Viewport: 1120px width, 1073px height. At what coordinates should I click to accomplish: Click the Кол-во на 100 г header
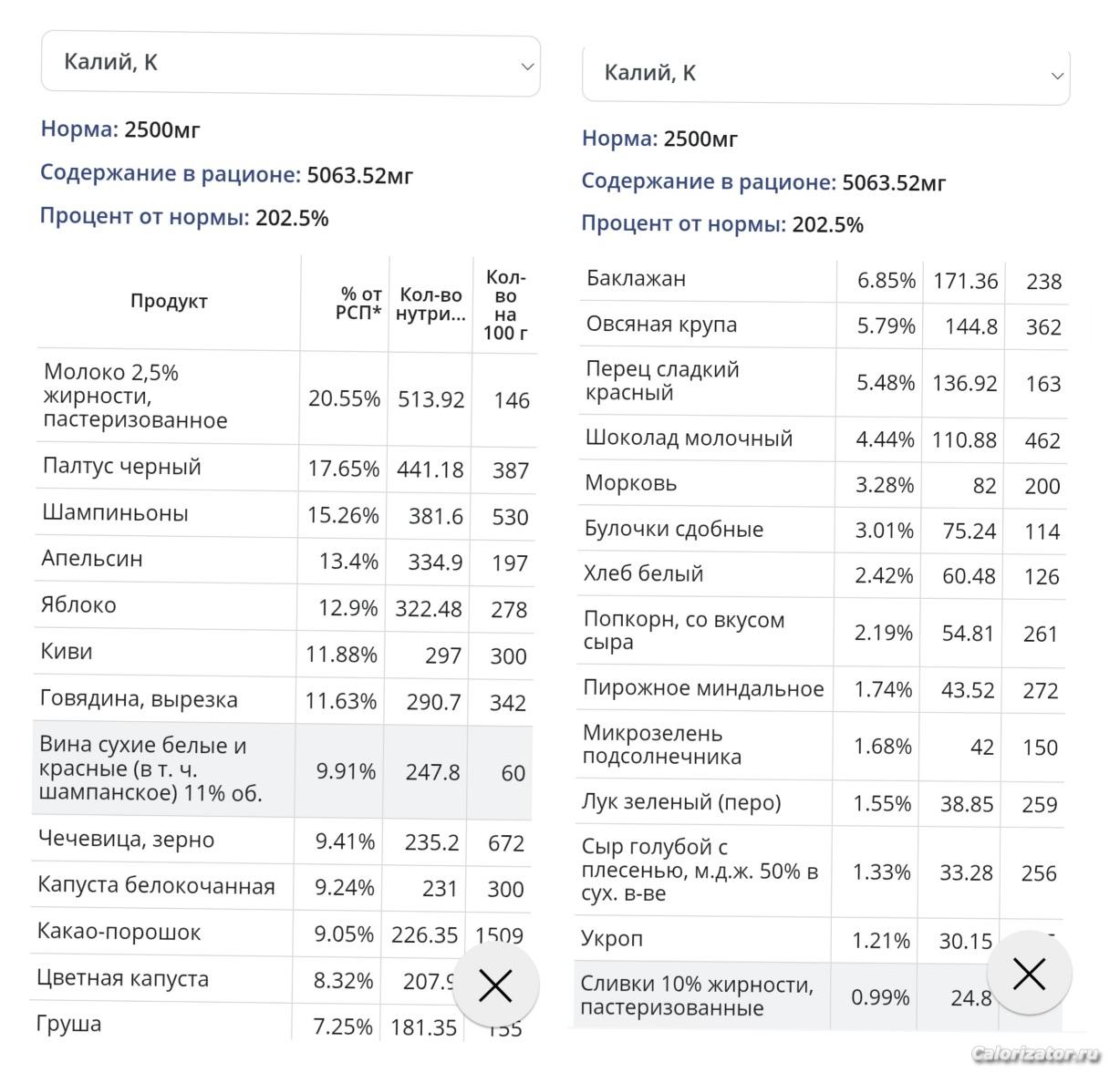(505, 304)
